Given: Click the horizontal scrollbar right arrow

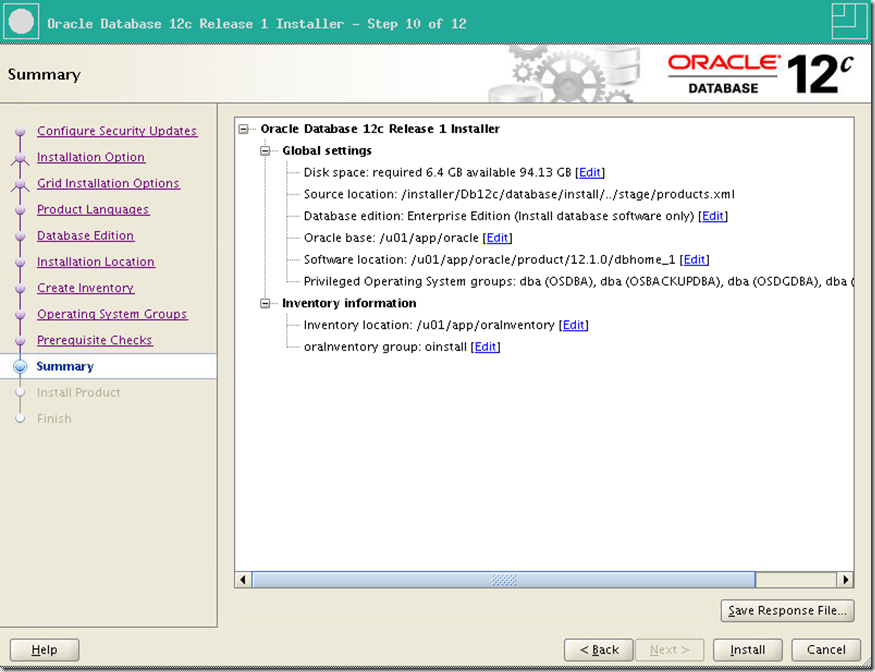Looking at the screenshot, I should [845, 579].
